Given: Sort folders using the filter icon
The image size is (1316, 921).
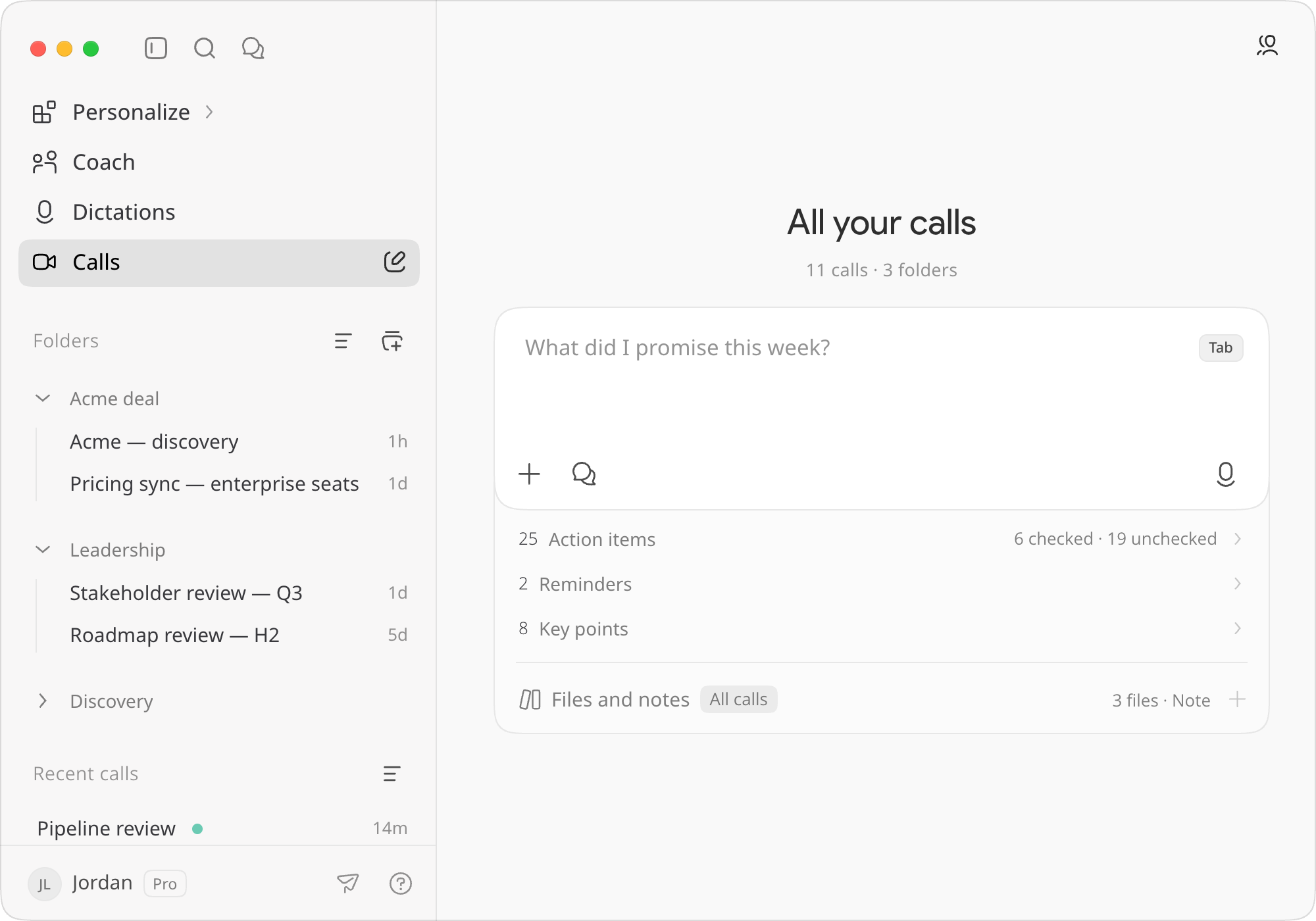Looking at the screenshot, I should 343,341.
